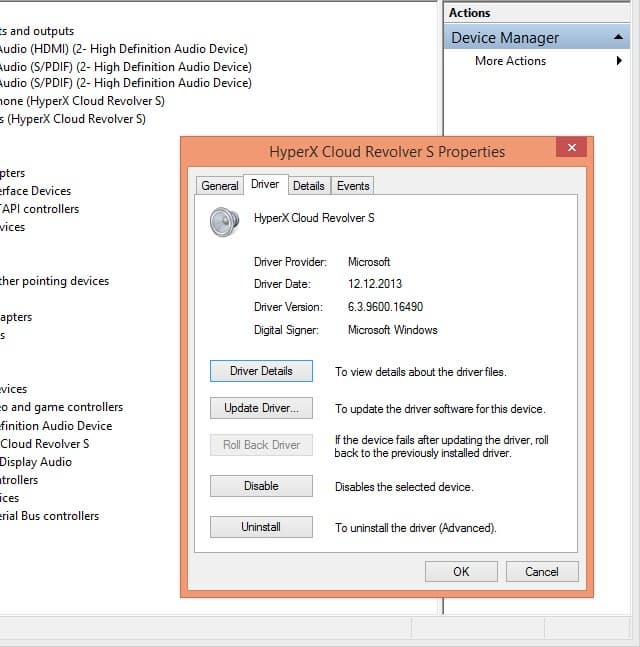Viewport: 640px width, 647px height.
Task: Select 'and game controllers' category
Action: click(x=61, y=407)
